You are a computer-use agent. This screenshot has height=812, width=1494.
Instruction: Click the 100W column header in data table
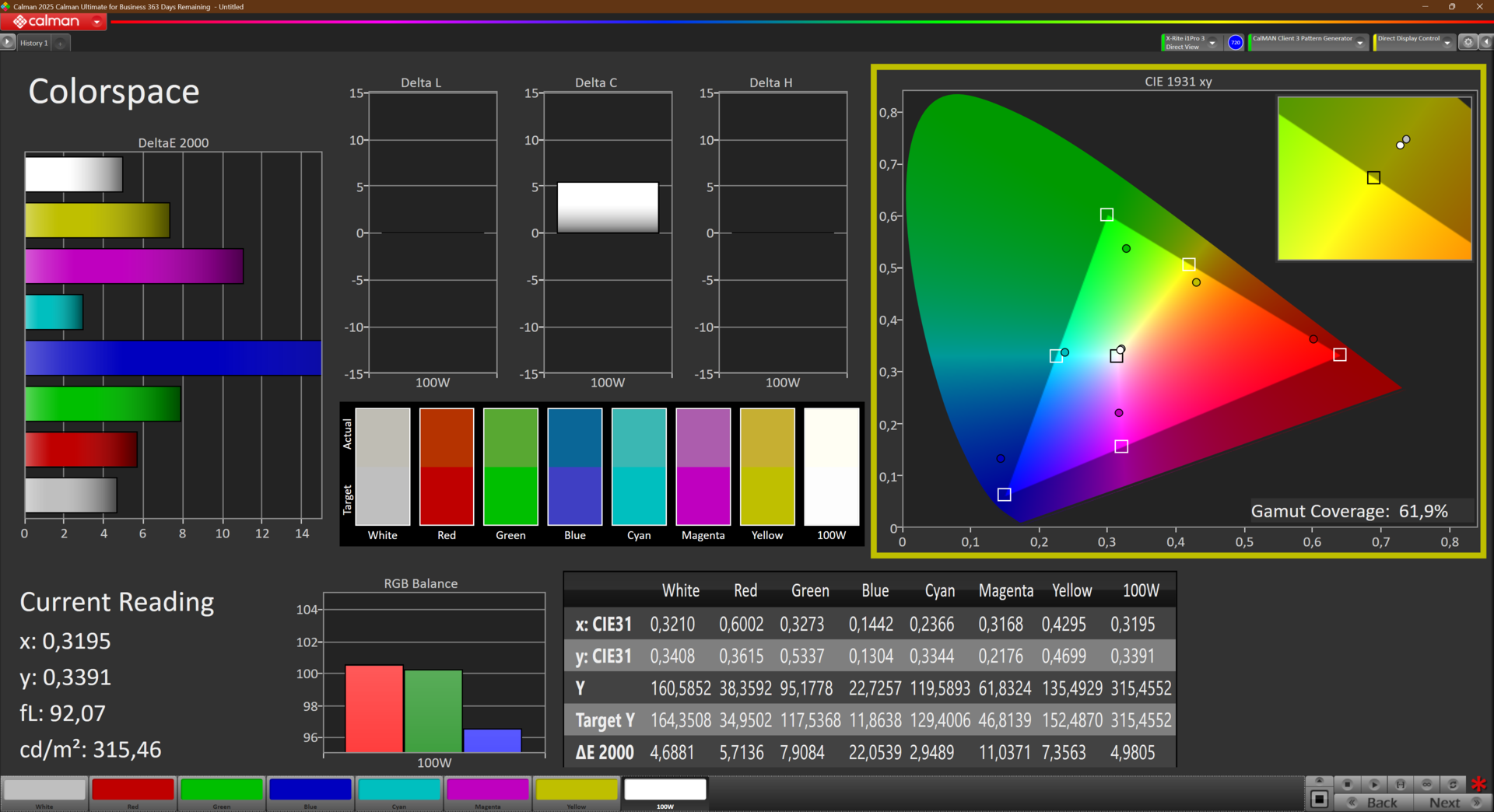click(x=1141, y=591)
